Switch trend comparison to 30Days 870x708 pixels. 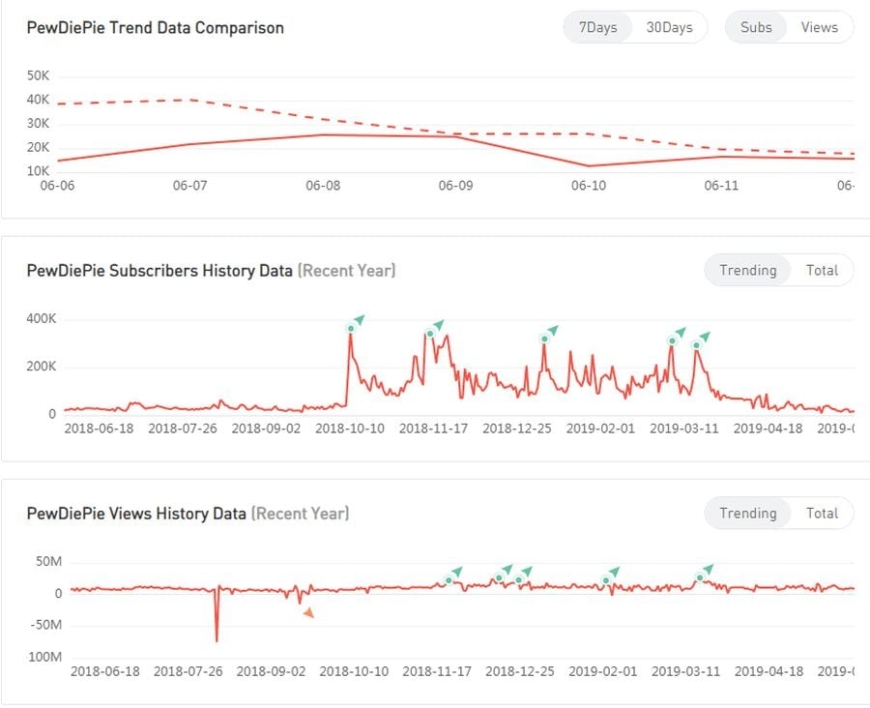tap(669, 27)
